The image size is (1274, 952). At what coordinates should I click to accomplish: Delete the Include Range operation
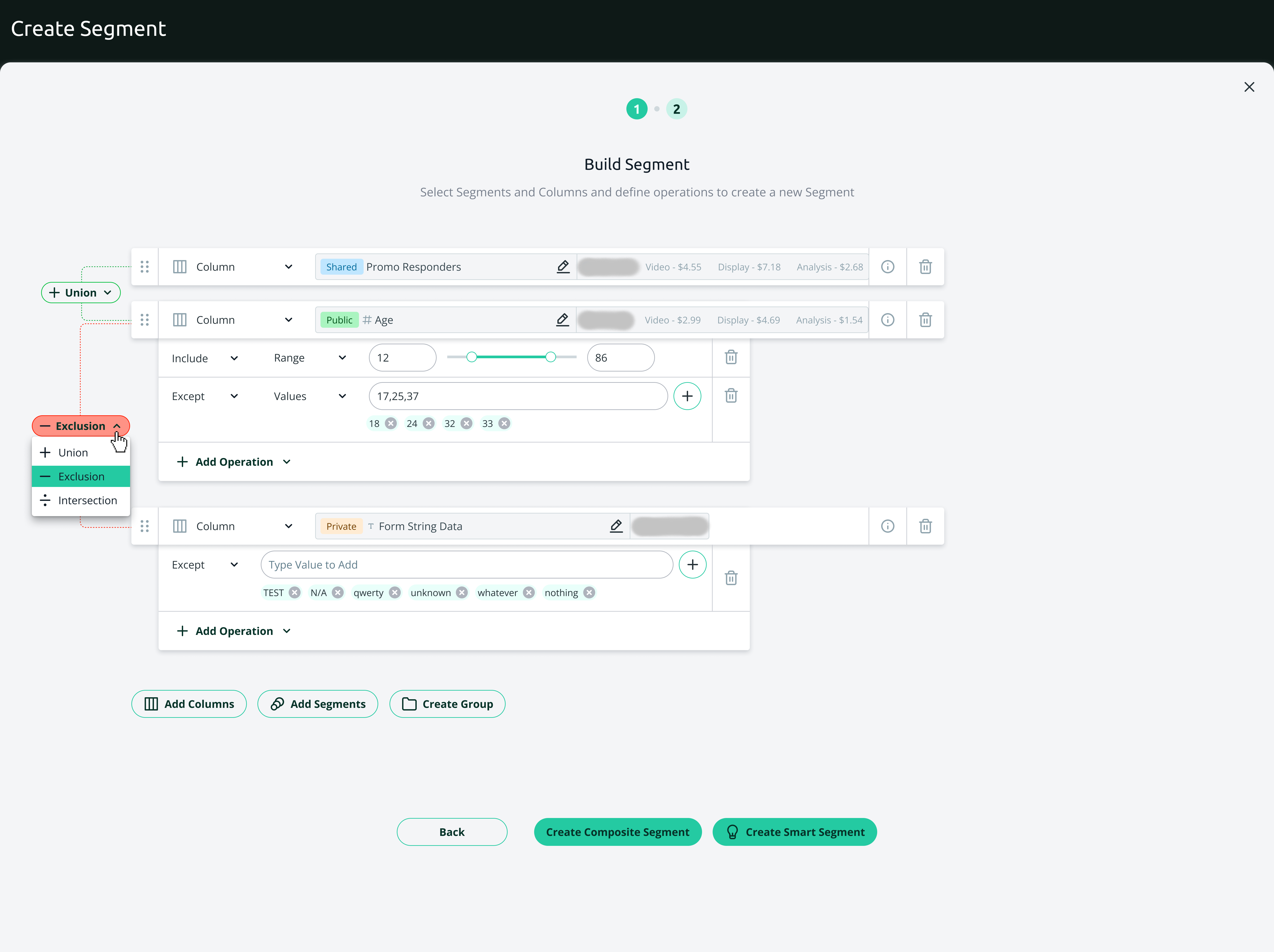click(x=730, y=358)
